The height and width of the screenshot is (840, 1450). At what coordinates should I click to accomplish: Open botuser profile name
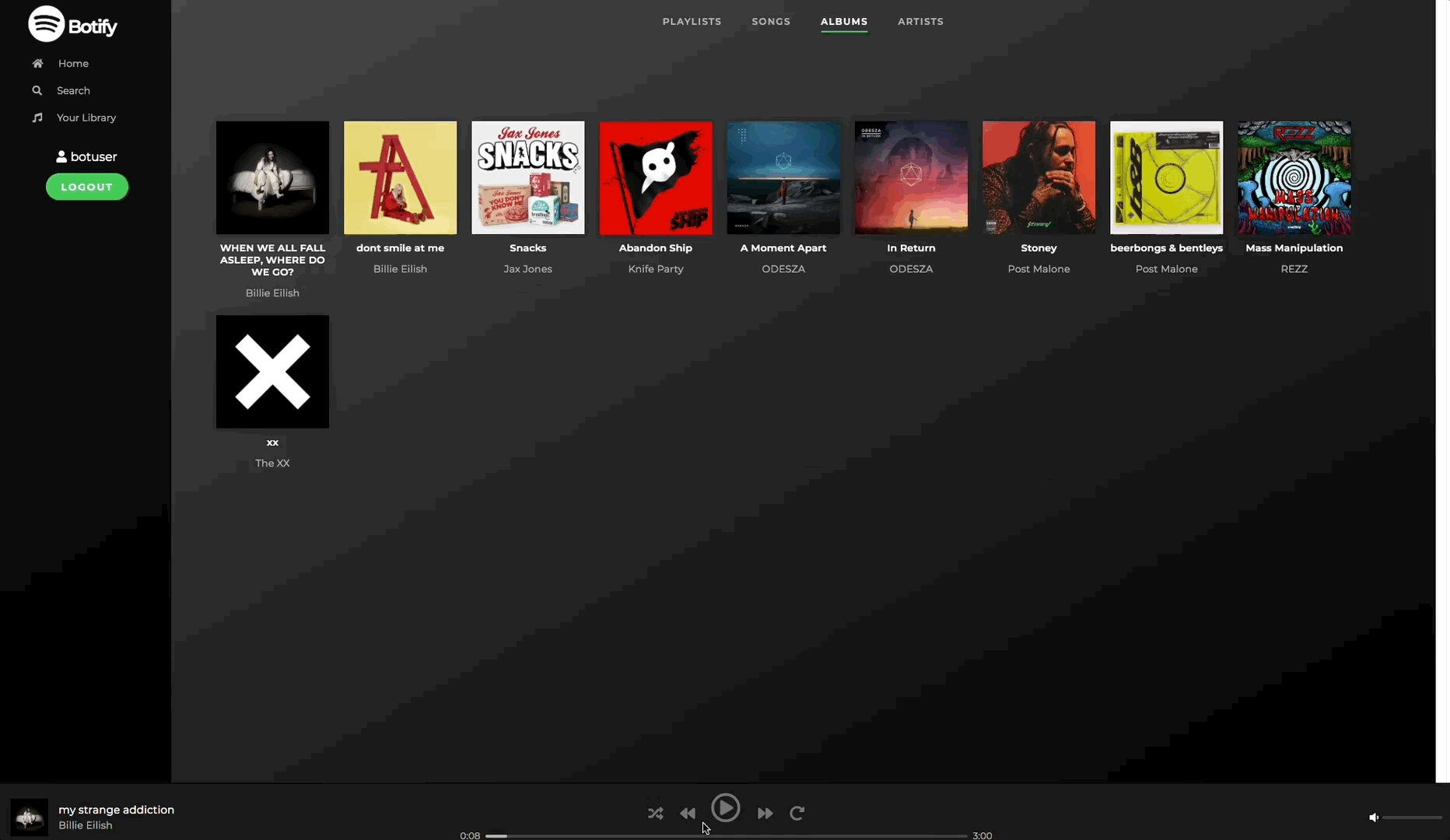click(x=93, y=157)
